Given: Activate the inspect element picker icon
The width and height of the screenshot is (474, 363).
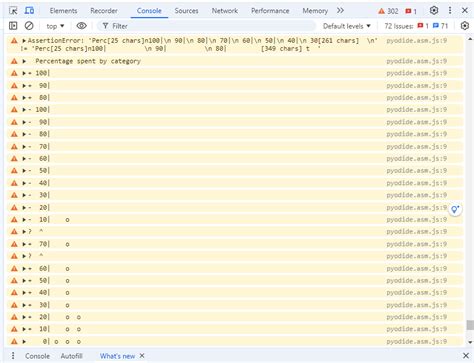Looking at the screenshot, I should (x=13, y=11).
